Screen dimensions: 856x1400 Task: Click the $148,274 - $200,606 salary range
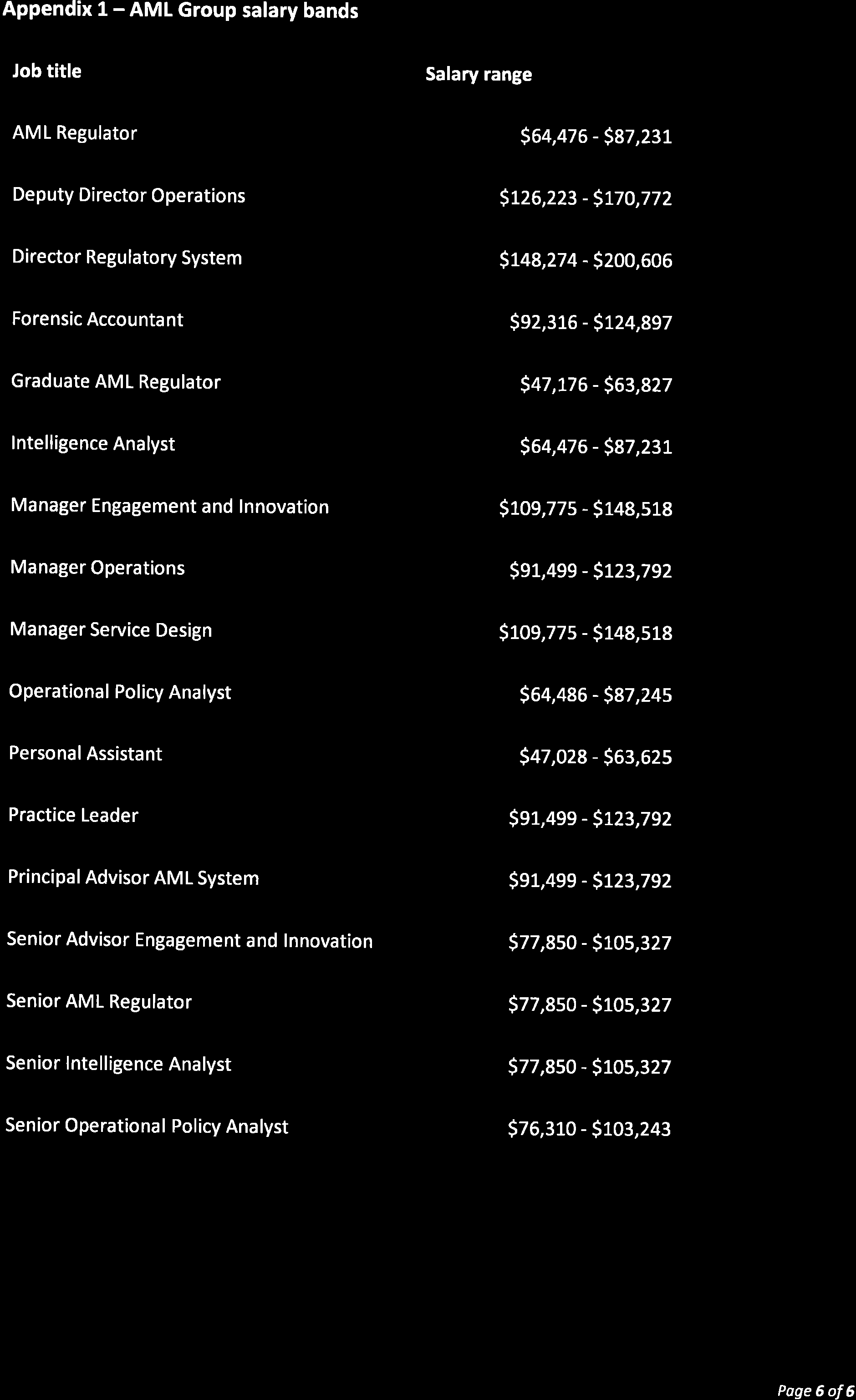[586, 260]
